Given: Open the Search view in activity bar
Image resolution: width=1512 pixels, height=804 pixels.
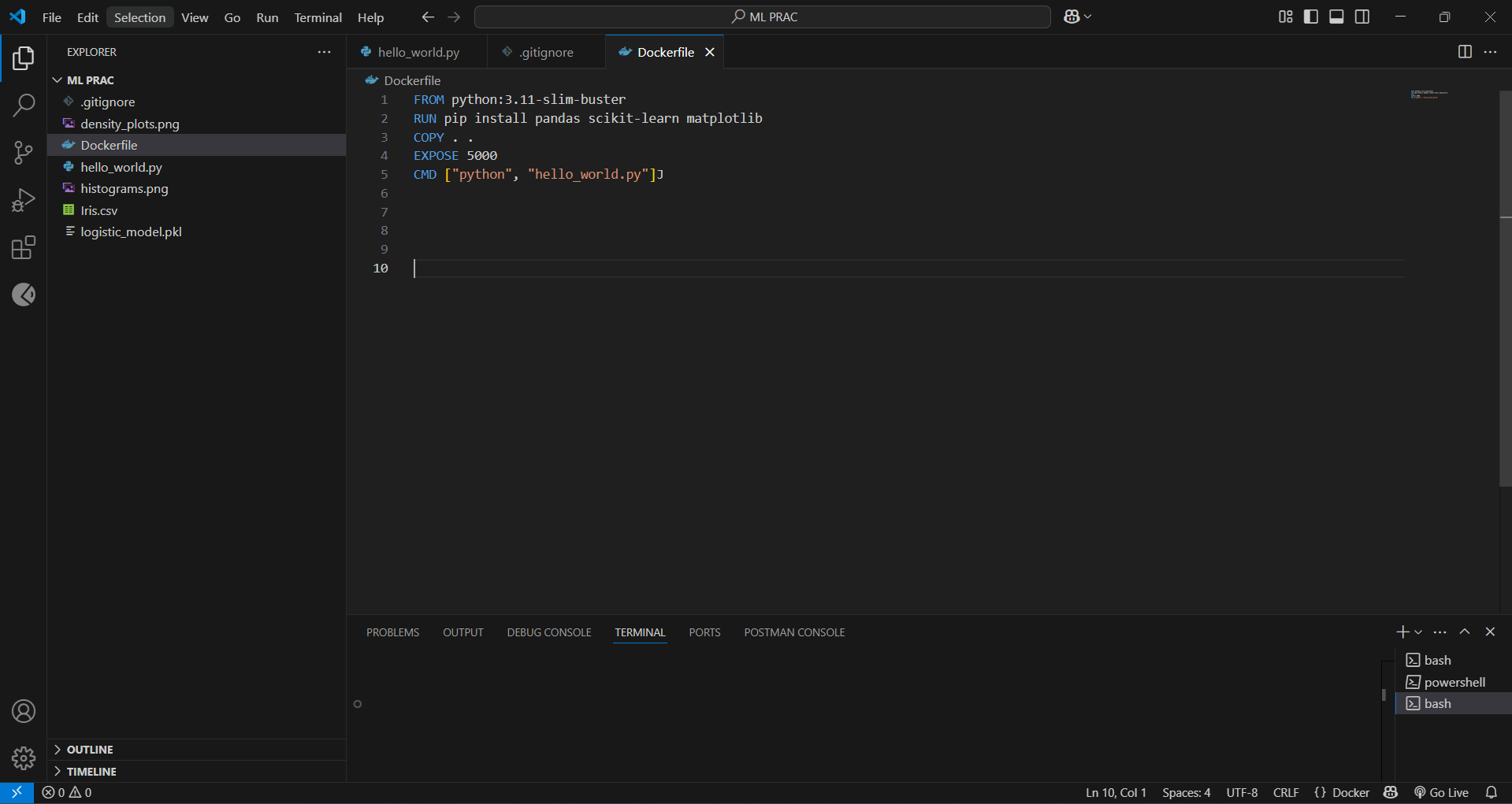Looking at the screenshot, I should pos(24,105).
